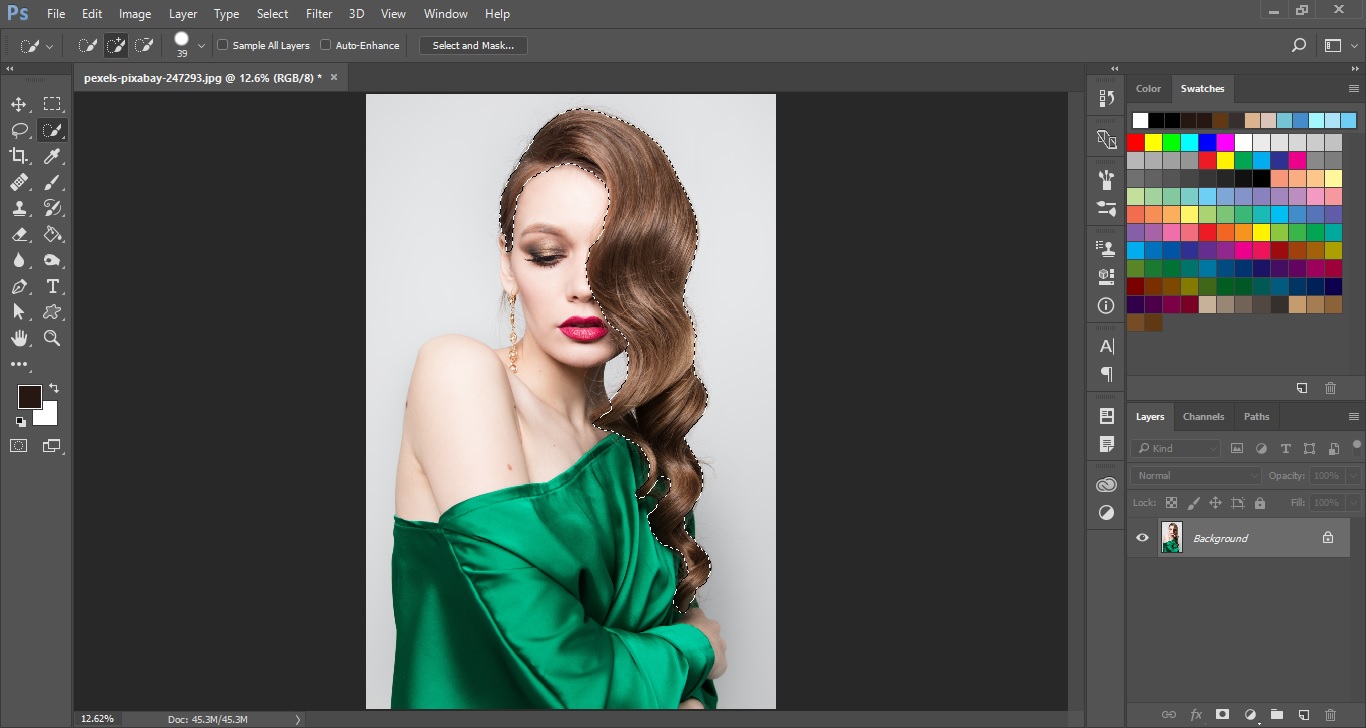The height and width of the screenshot is (728, 1366).
Task: Enable Sample All Layers checkbox
Action: pos(223,45)
